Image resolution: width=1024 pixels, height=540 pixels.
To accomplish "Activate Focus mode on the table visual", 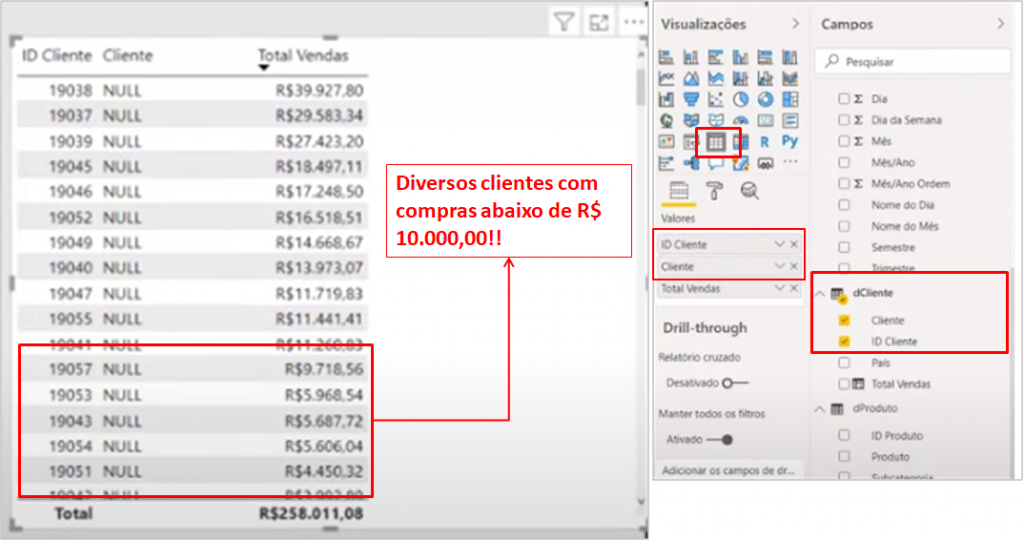I will (598, 21).
